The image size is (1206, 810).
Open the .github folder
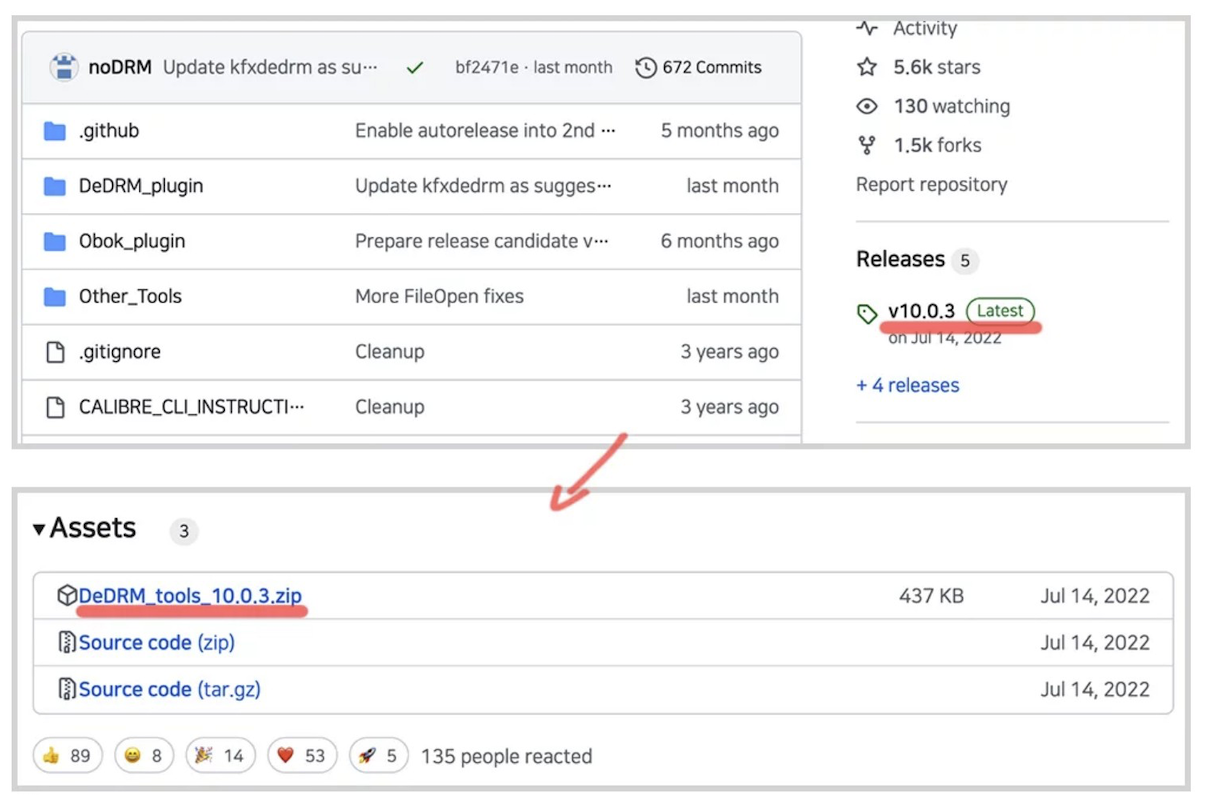(109, 131)
